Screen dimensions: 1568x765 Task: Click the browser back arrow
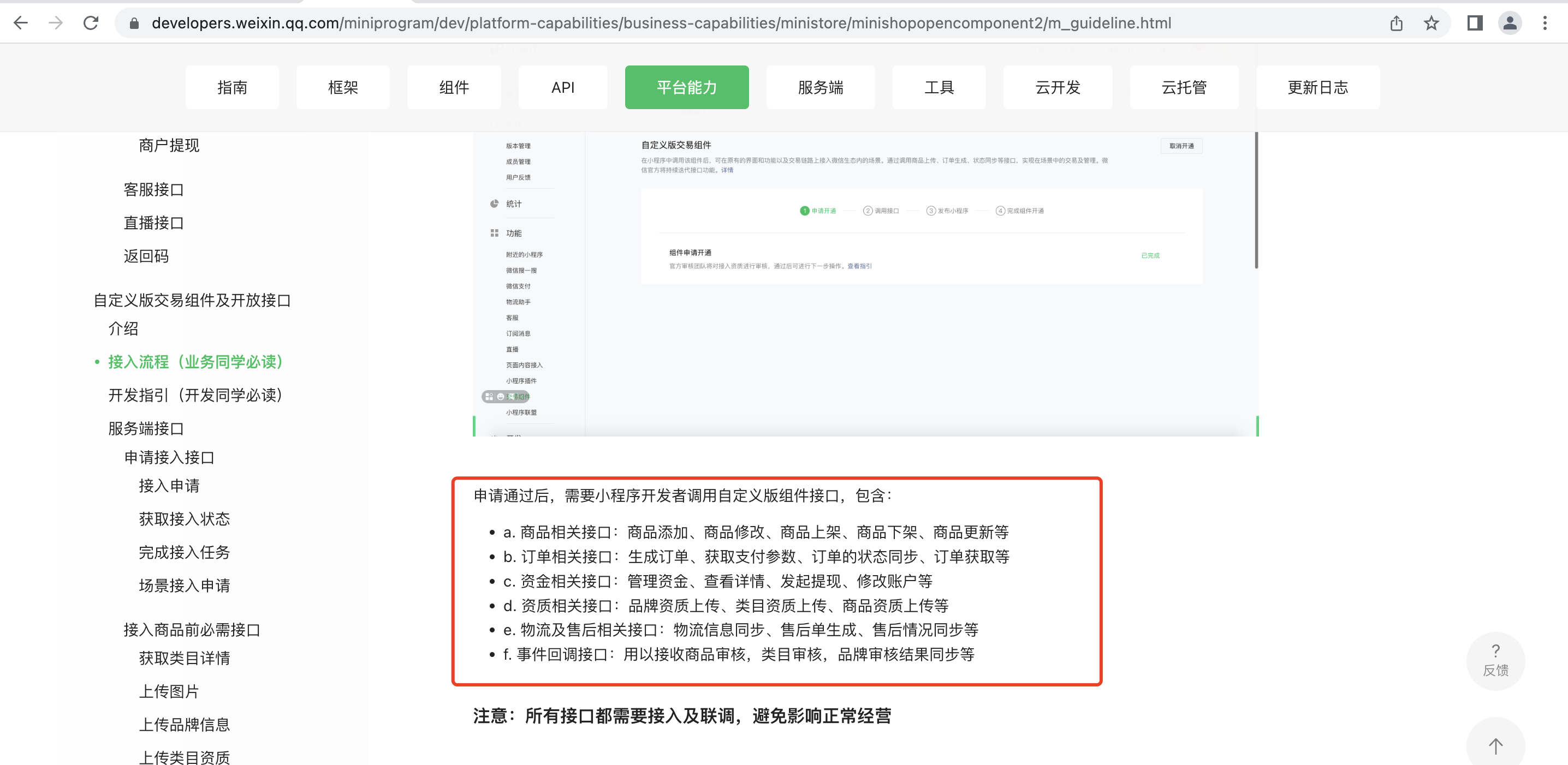[21, 23]
